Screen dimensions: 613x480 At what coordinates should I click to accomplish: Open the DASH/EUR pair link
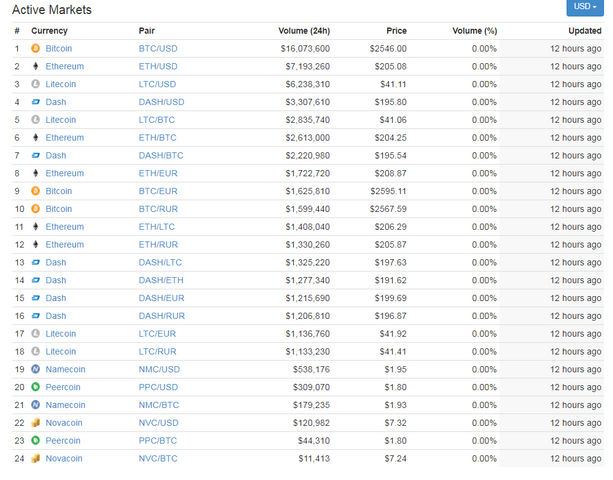(161, 298)
